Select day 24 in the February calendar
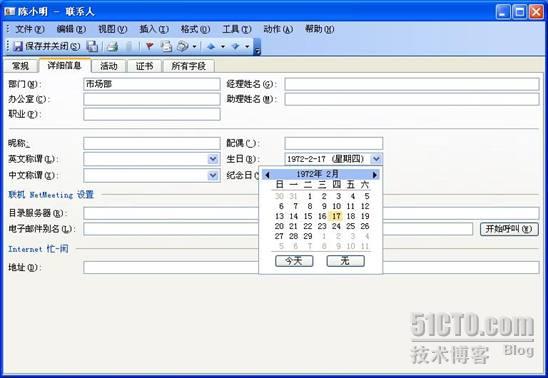The height and width of the screenshot is (378, 548). coord(336,226)
